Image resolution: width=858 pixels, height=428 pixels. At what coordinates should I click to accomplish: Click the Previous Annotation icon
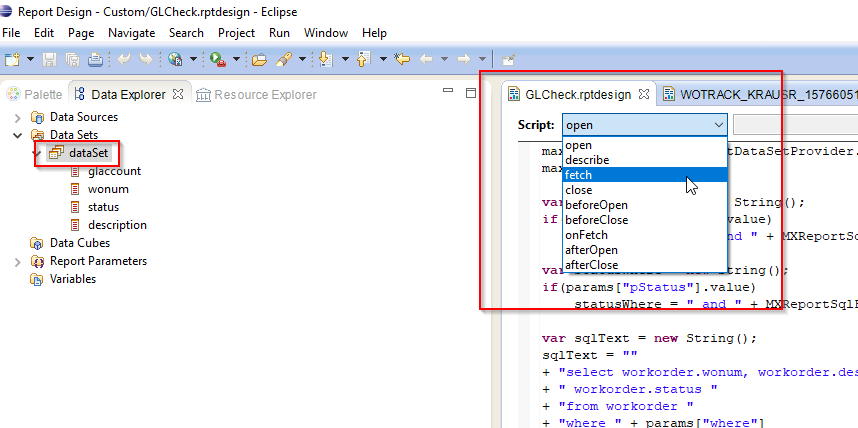tap(364, 59)
